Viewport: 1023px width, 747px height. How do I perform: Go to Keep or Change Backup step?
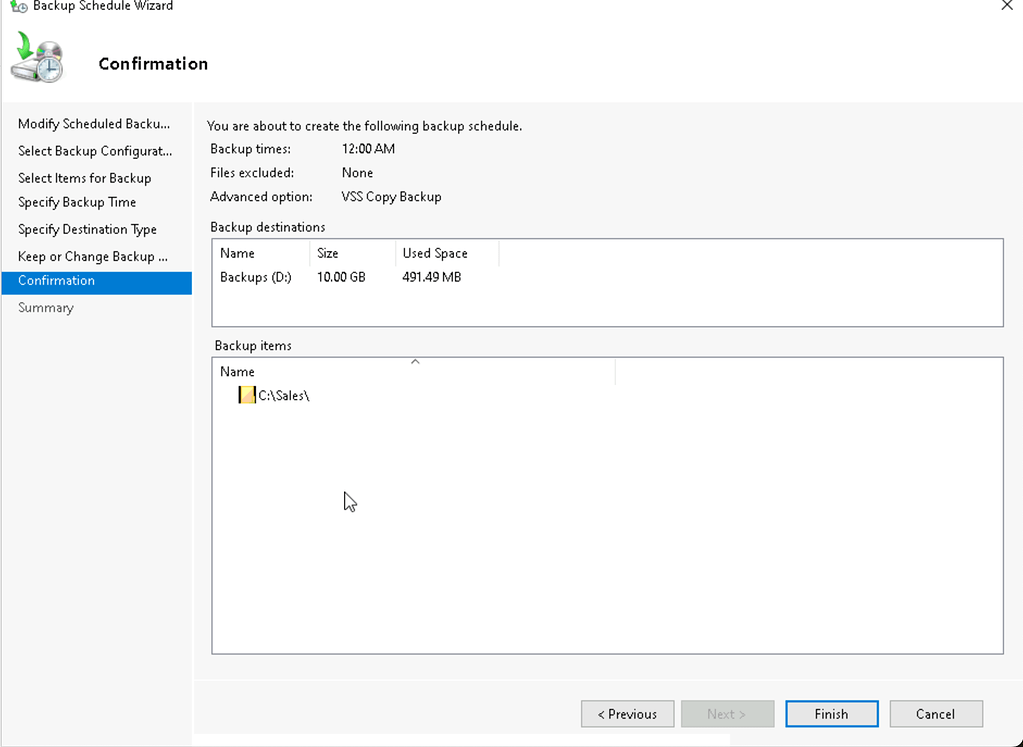92,256
